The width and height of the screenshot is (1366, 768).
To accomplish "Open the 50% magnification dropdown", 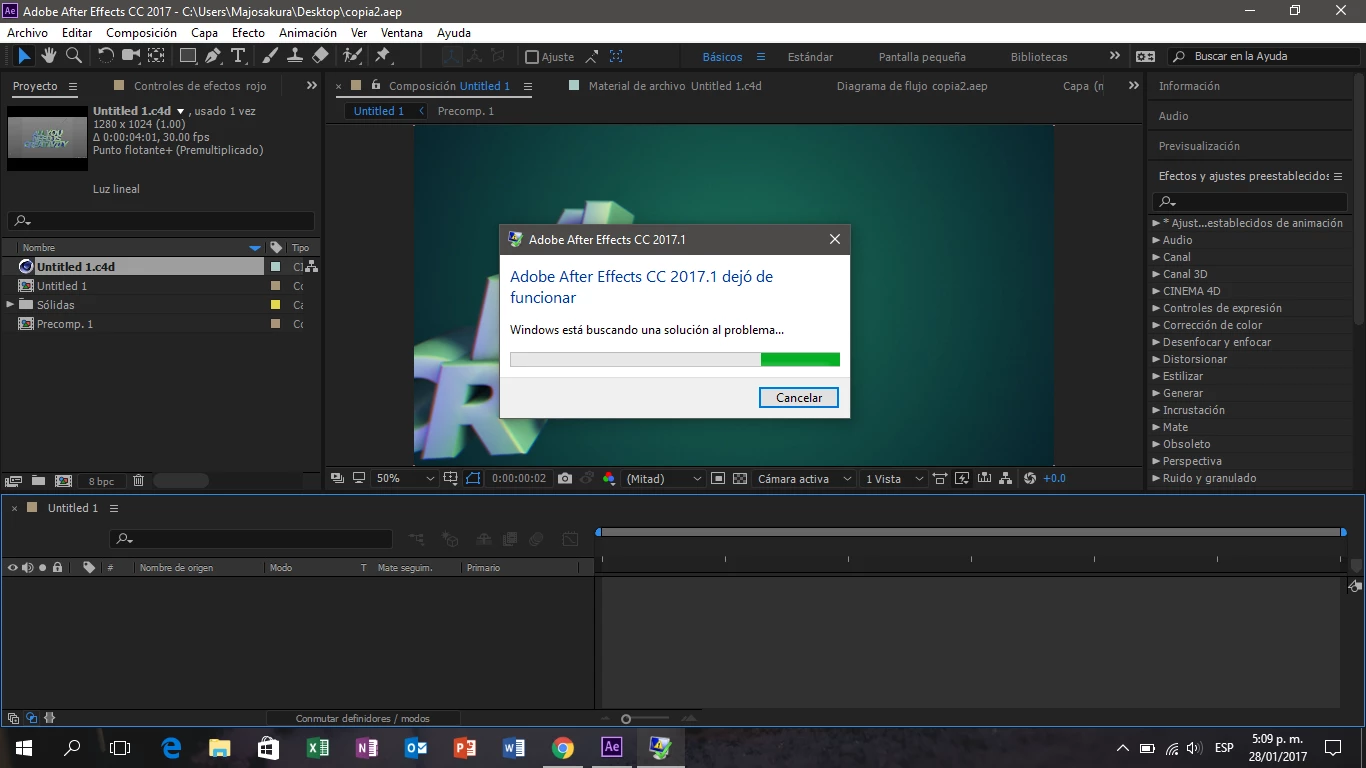I will tap(405, 479).
